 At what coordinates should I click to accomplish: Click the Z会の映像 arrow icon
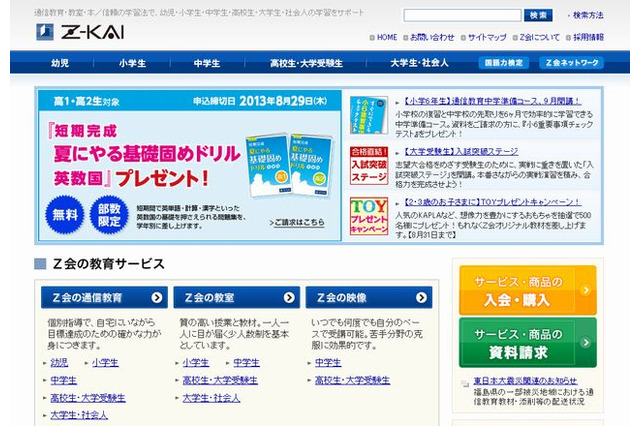pyautogui.click(x=421, y=297)
